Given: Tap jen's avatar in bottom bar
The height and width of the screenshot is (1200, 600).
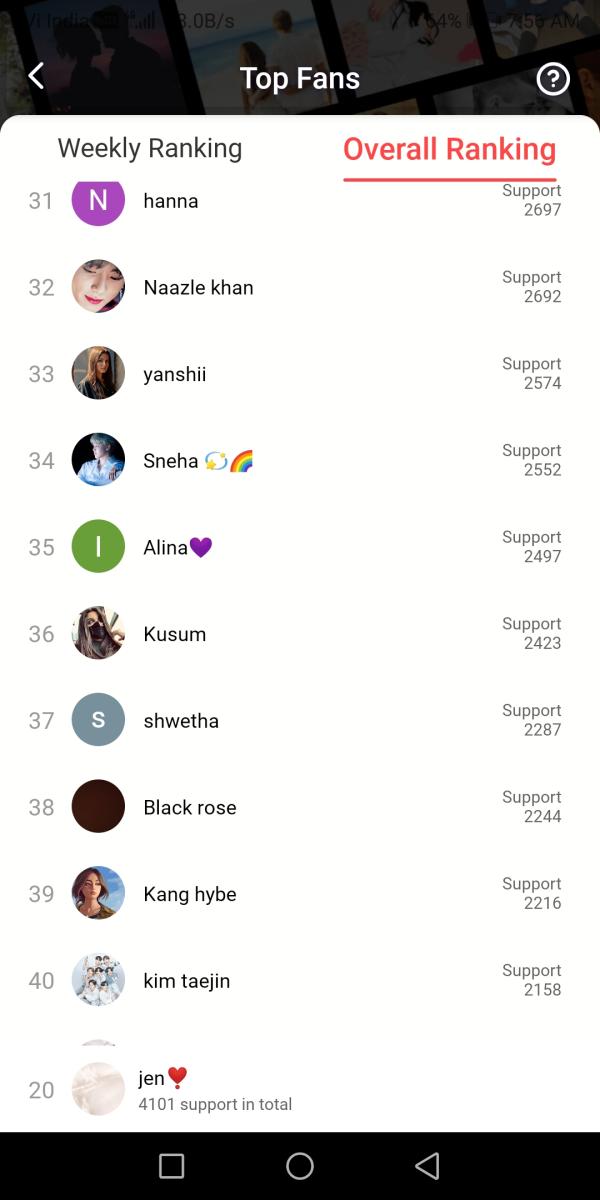Looking at the screenshot, I should [x=98, y=1089].
